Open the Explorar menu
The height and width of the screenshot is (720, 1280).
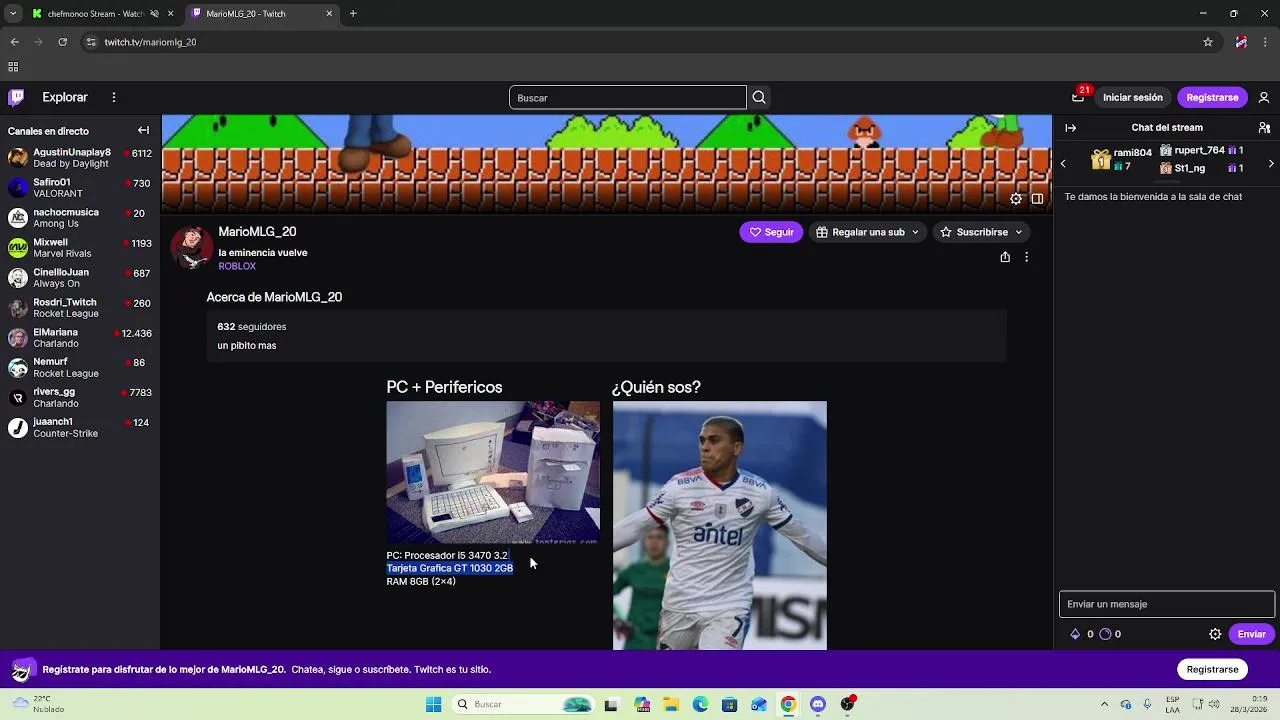65,97
